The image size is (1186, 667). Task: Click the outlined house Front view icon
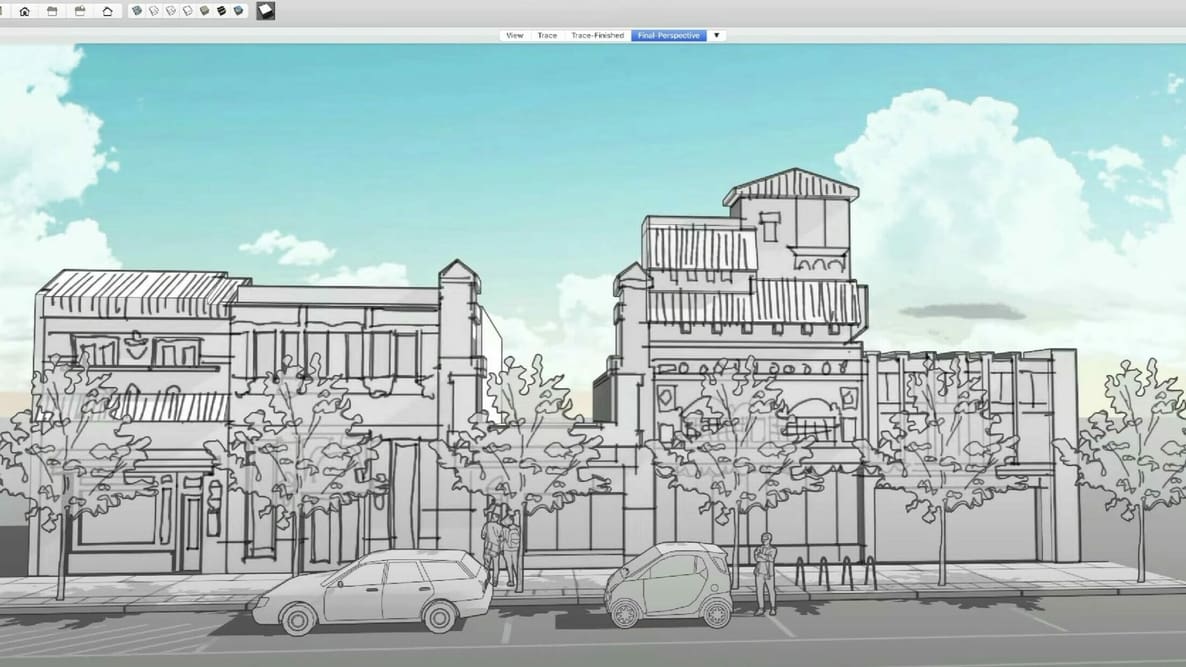[107, 11]
